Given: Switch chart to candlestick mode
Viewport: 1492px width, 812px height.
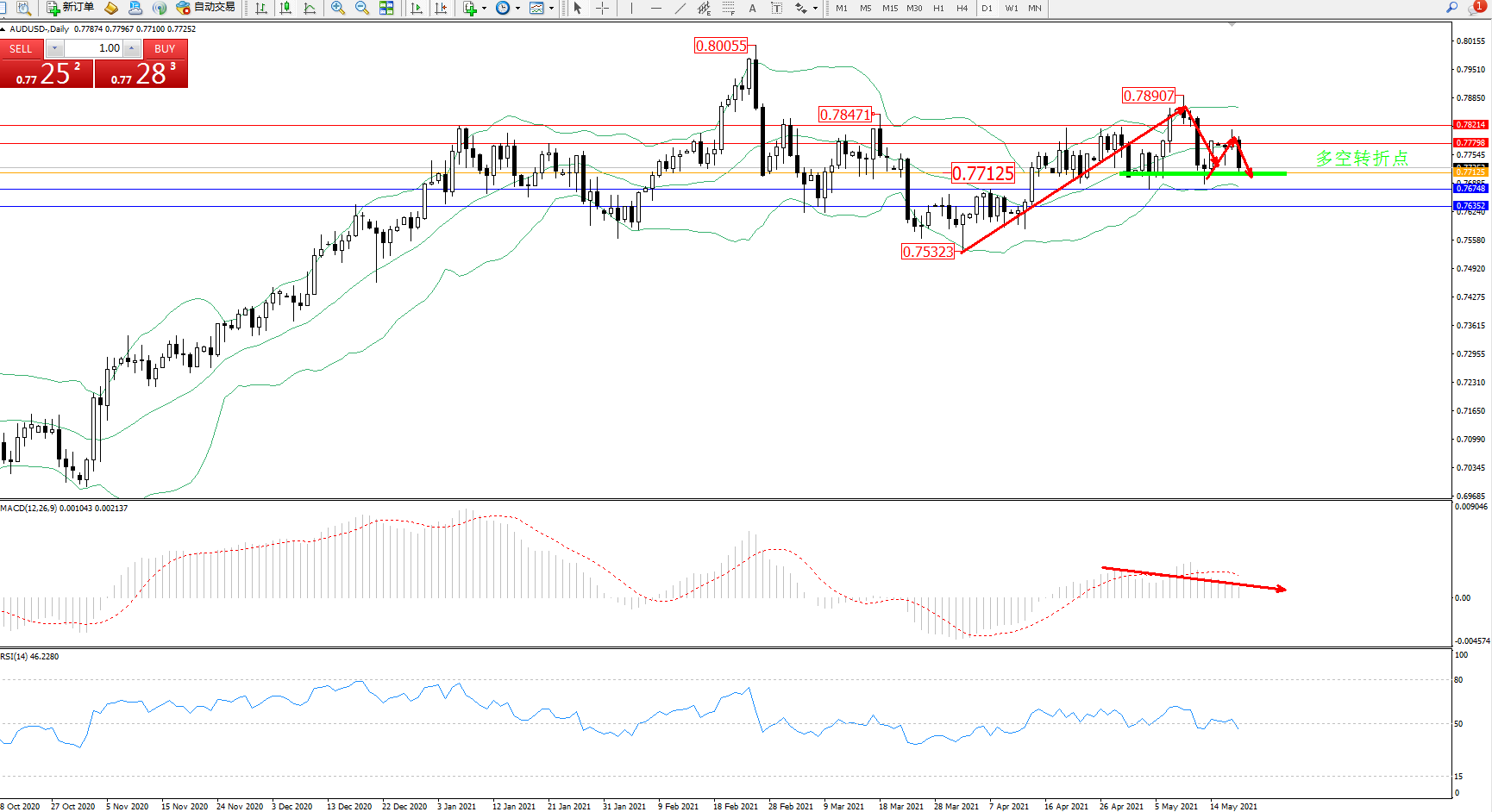Looking at the screenshot, I should (285, 8).
